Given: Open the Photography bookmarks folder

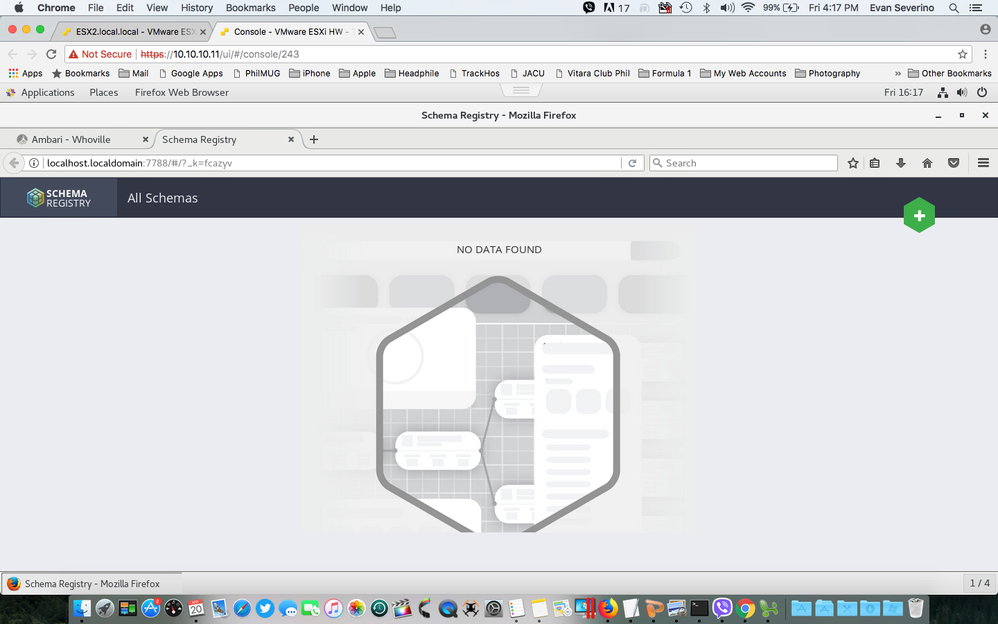Looking at the screenshot, I should point(827,73).
